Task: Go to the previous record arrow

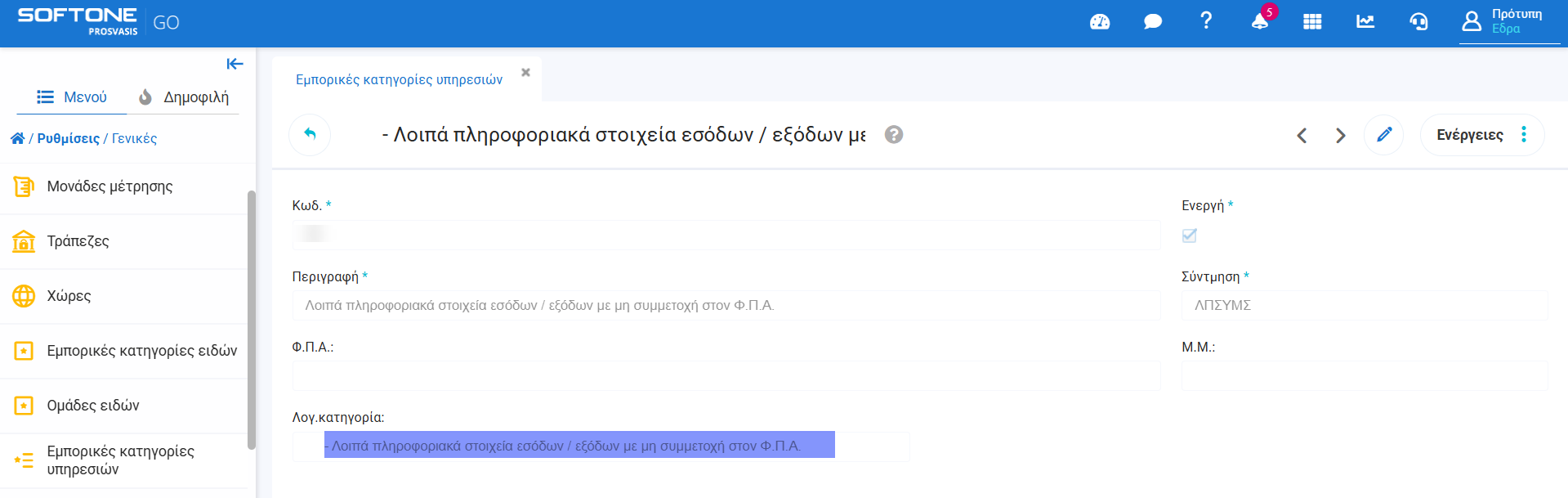Action: tap(1302, 136)
